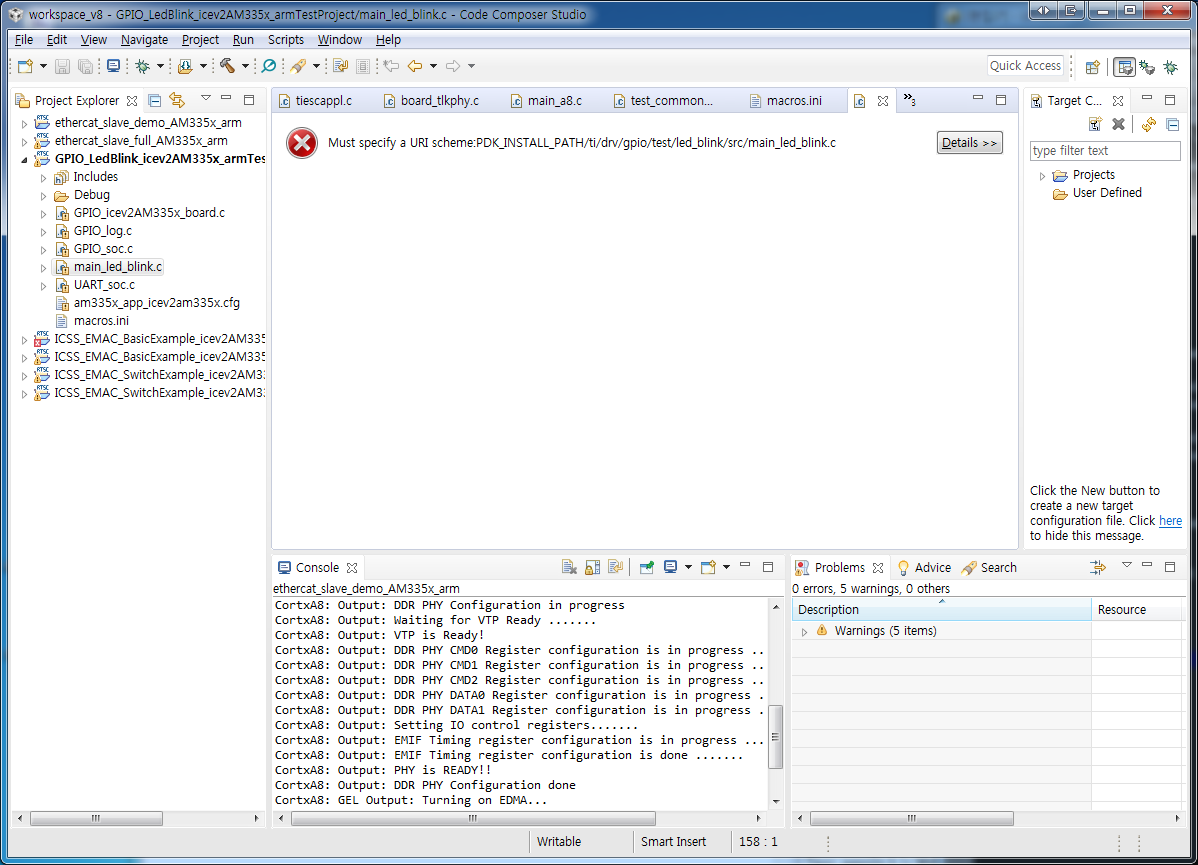The width and height of the screenshot is (1198, 865).
Task: Open the New wizard dropdown arrow
Action: tap(44, 66)
